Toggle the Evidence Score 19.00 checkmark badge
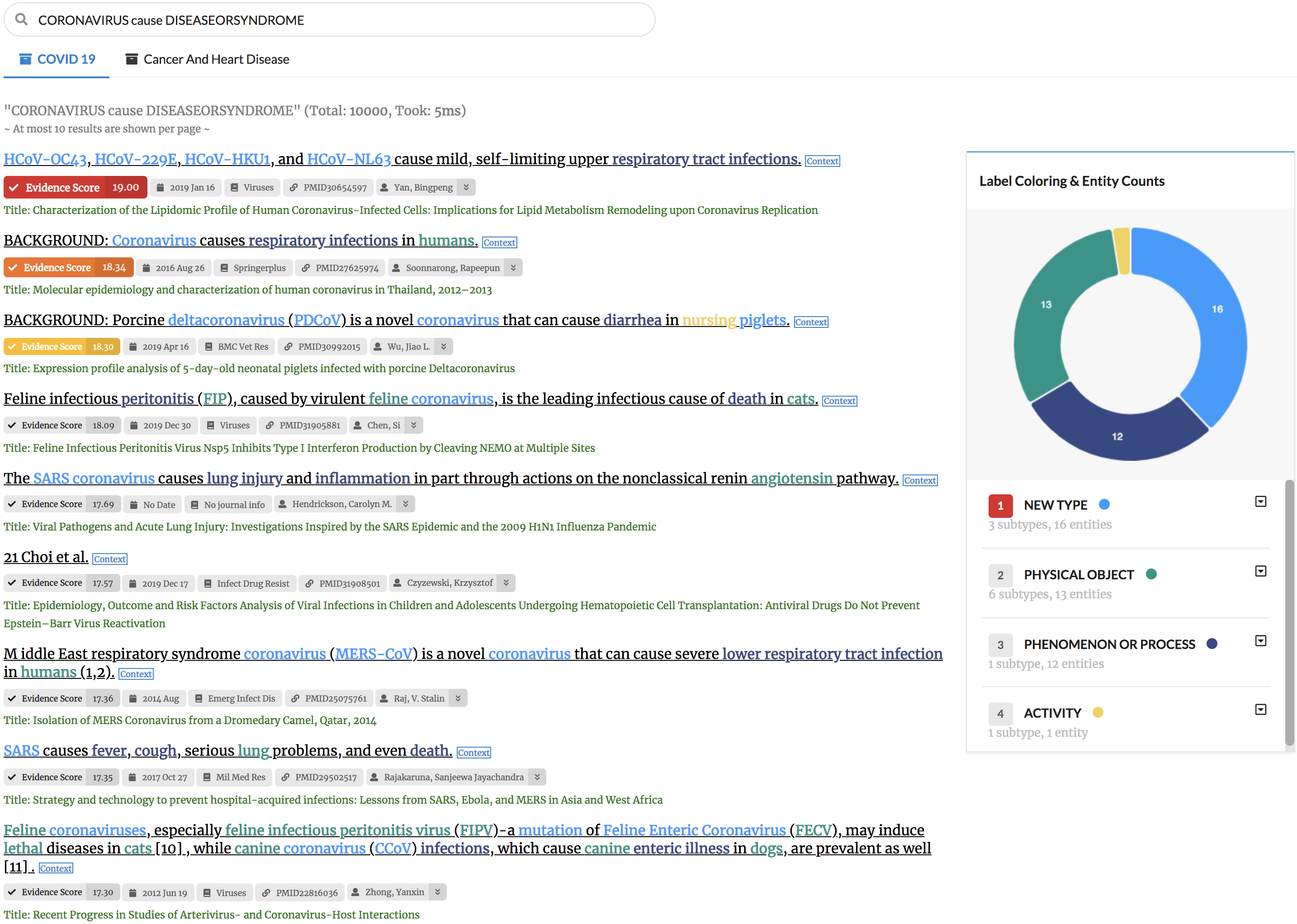The image size is (1297, 924). coord(14,188)
